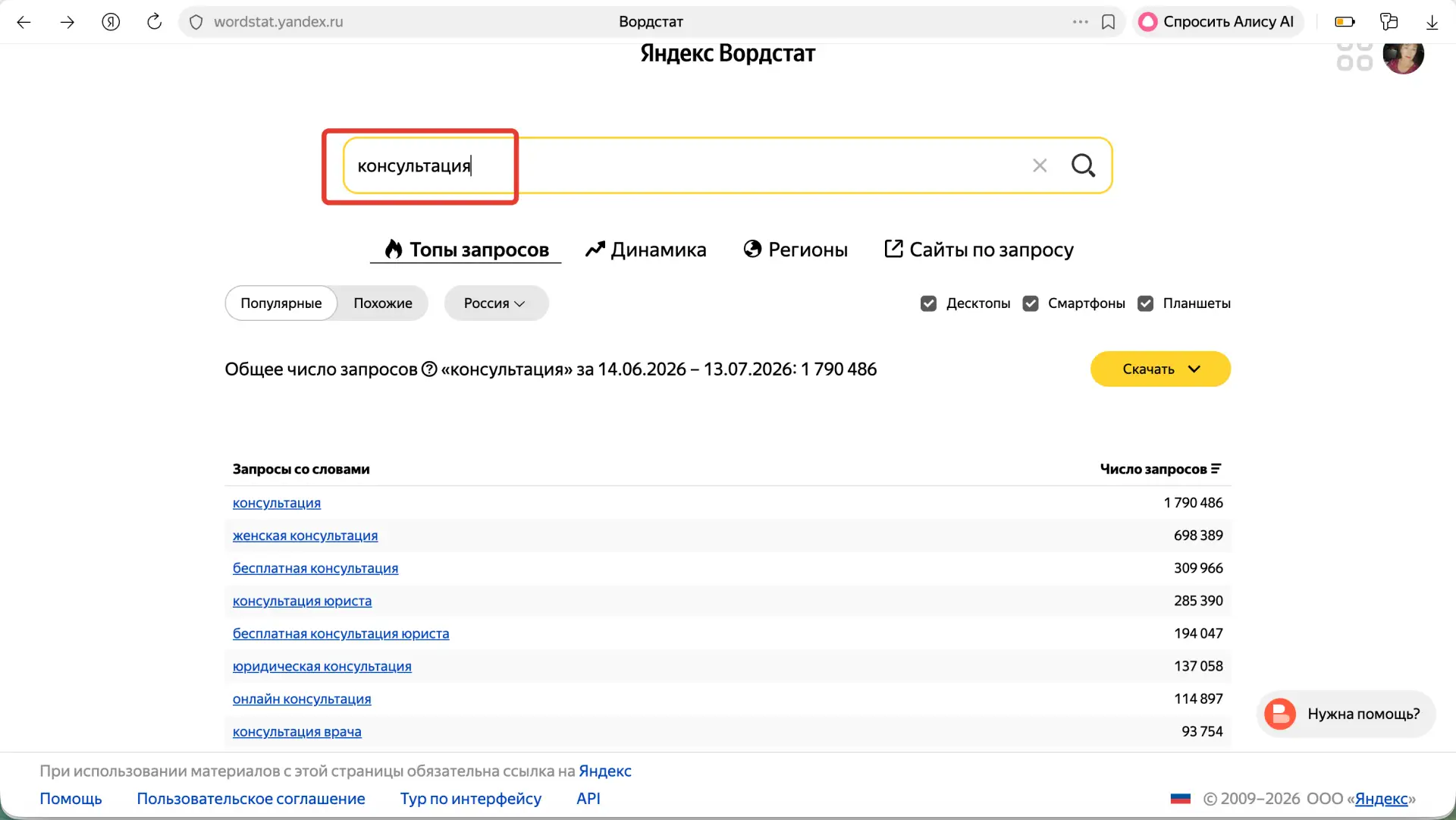Sort by the Число запросов column header
Image resolution: width=1456 pixels, height=820 pixels.
tap(1160, 470)
